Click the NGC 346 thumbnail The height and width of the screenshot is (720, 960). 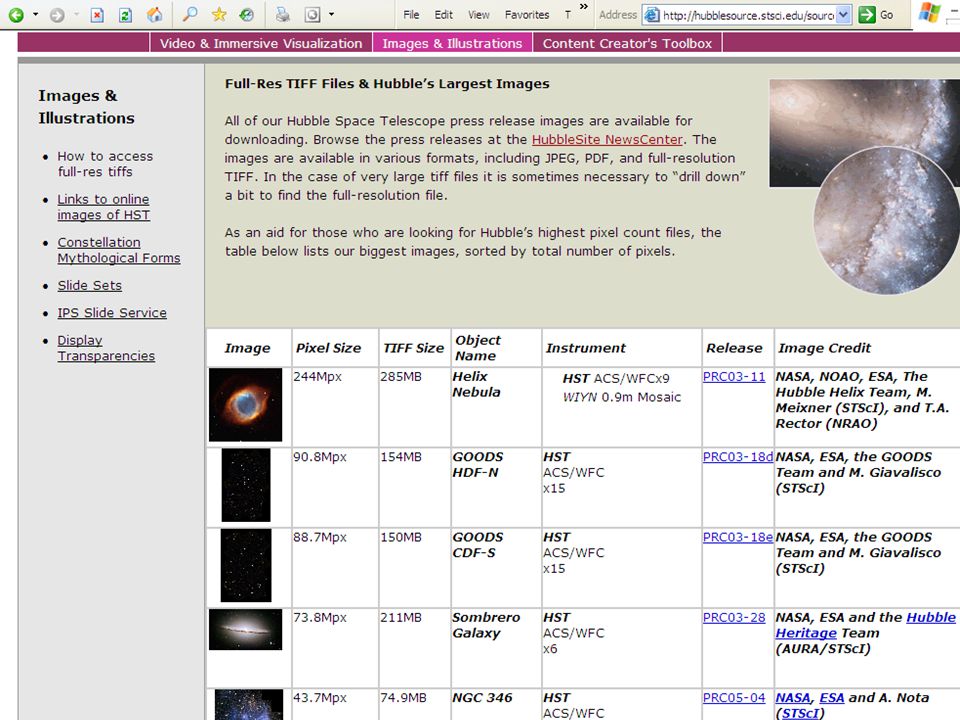(249, 705)
